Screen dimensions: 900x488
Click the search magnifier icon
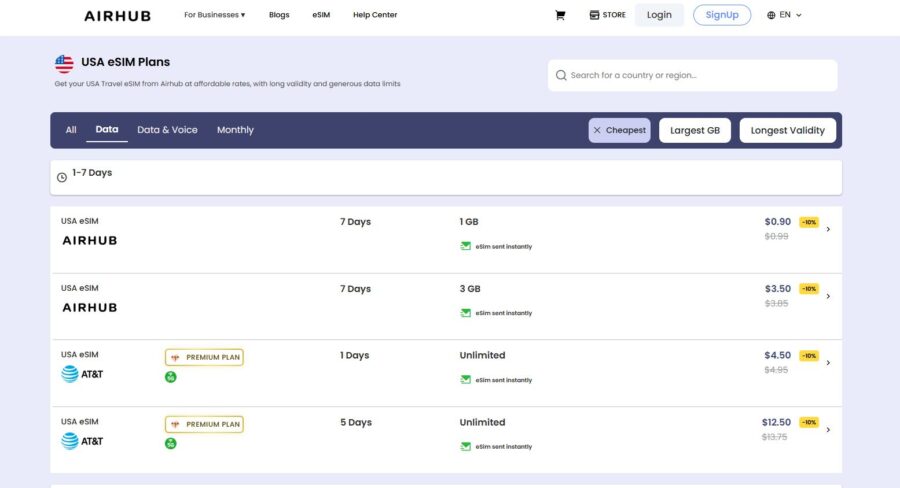pos(561,75)
